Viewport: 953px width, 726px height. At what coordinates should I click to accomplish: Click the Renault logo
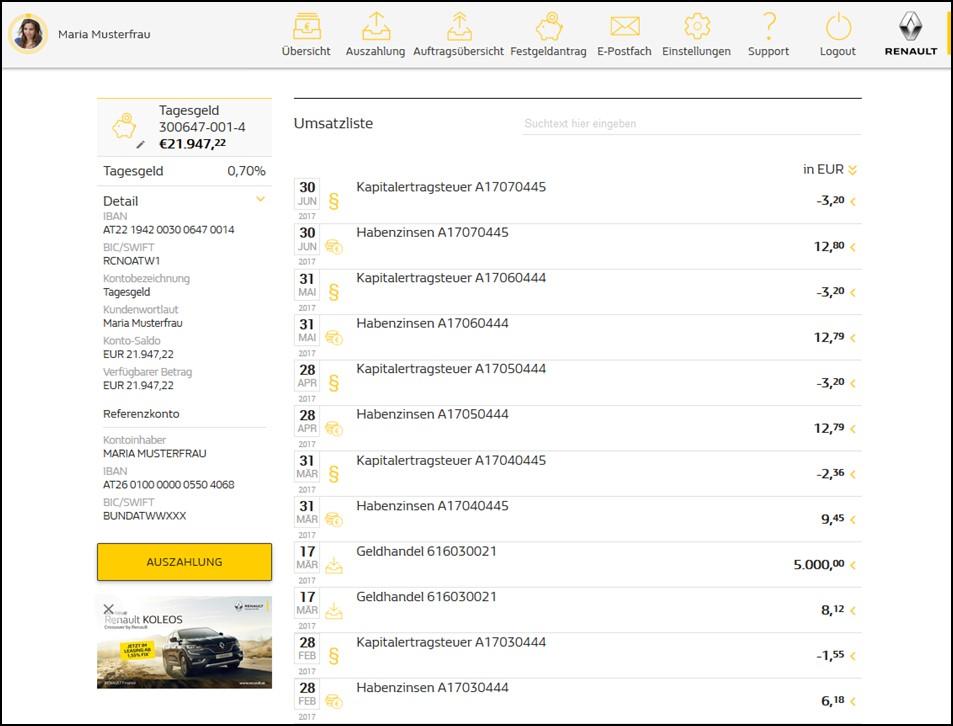[910, 34]
